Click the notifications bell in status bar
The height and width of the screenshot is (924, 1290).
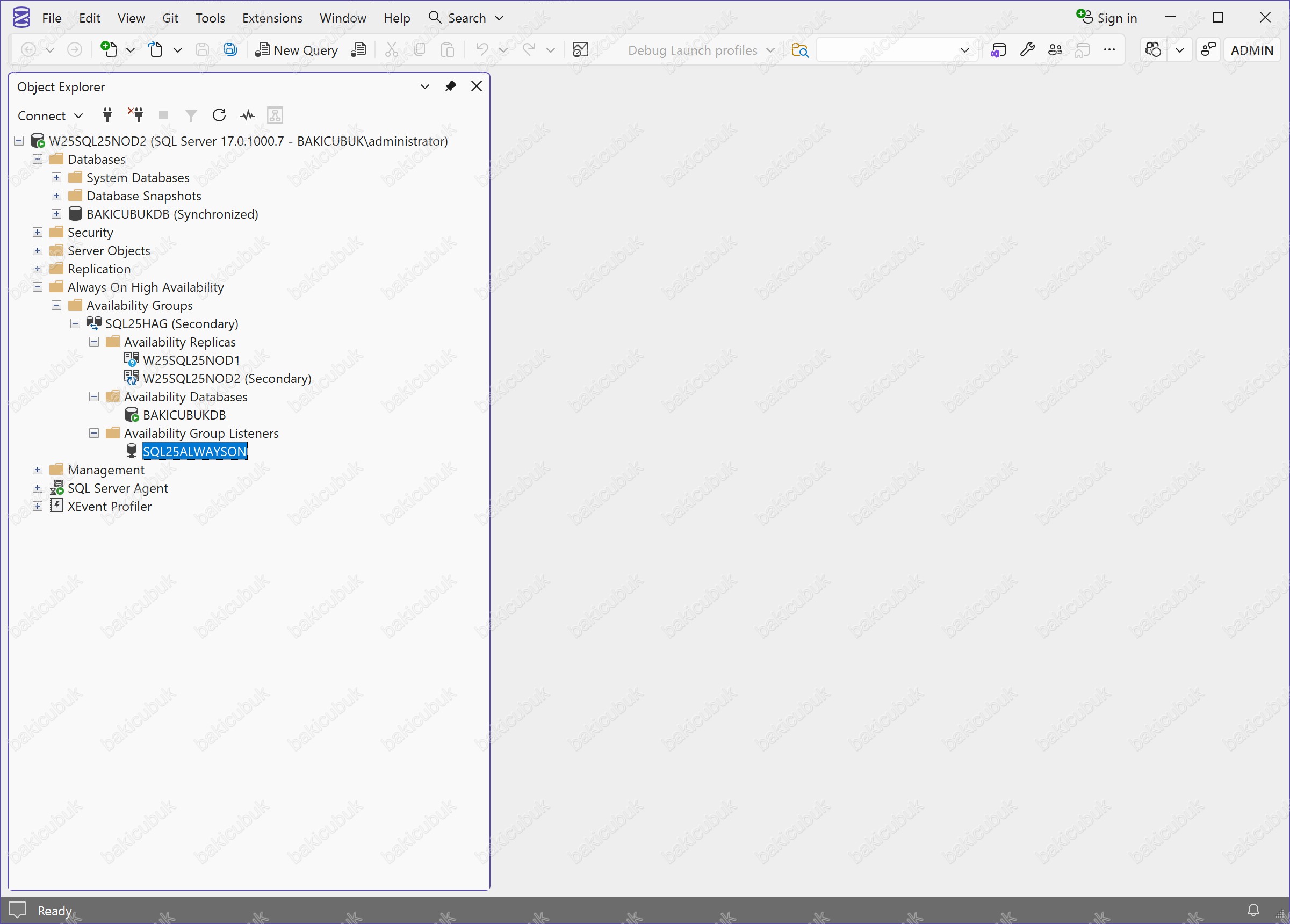[x=1253, y=911]
